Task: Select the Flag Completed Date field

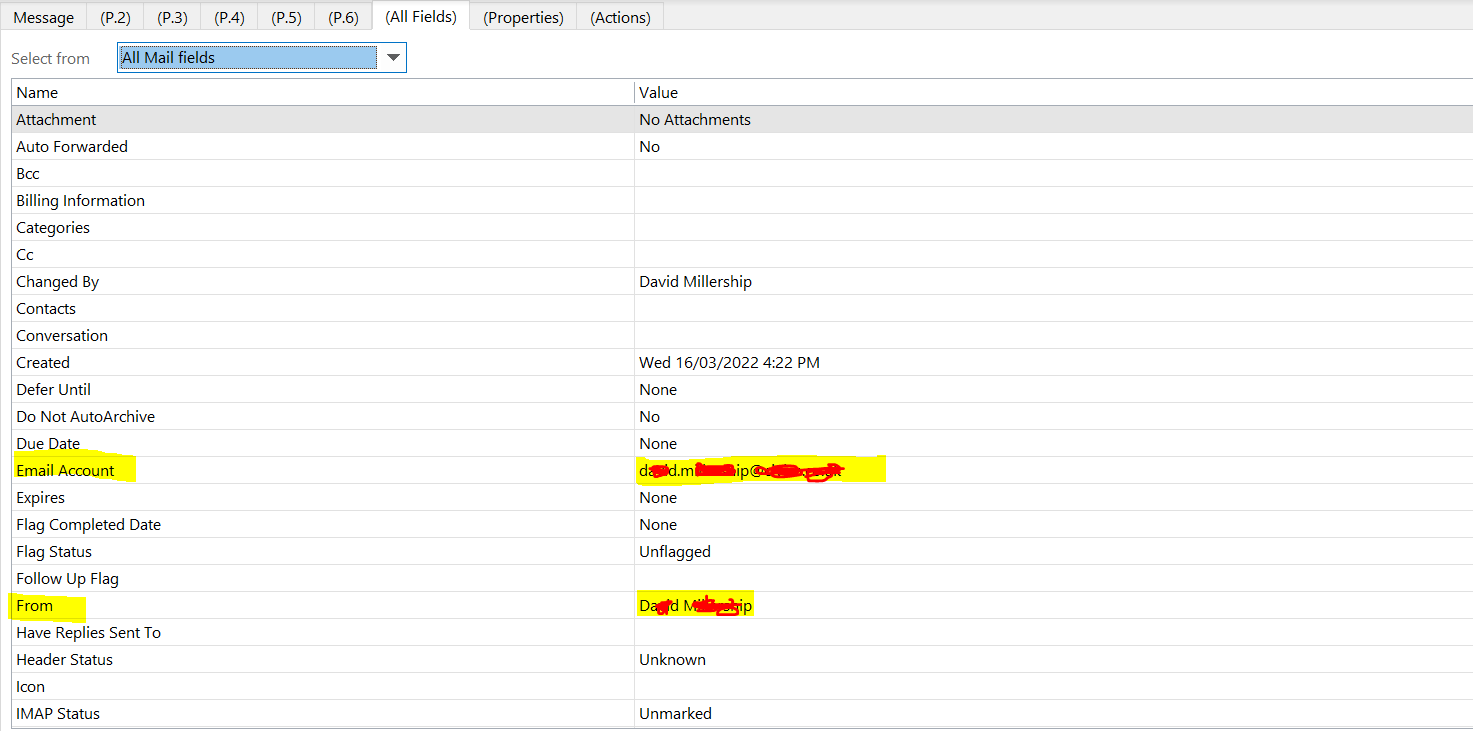Action: click(88, 524)
